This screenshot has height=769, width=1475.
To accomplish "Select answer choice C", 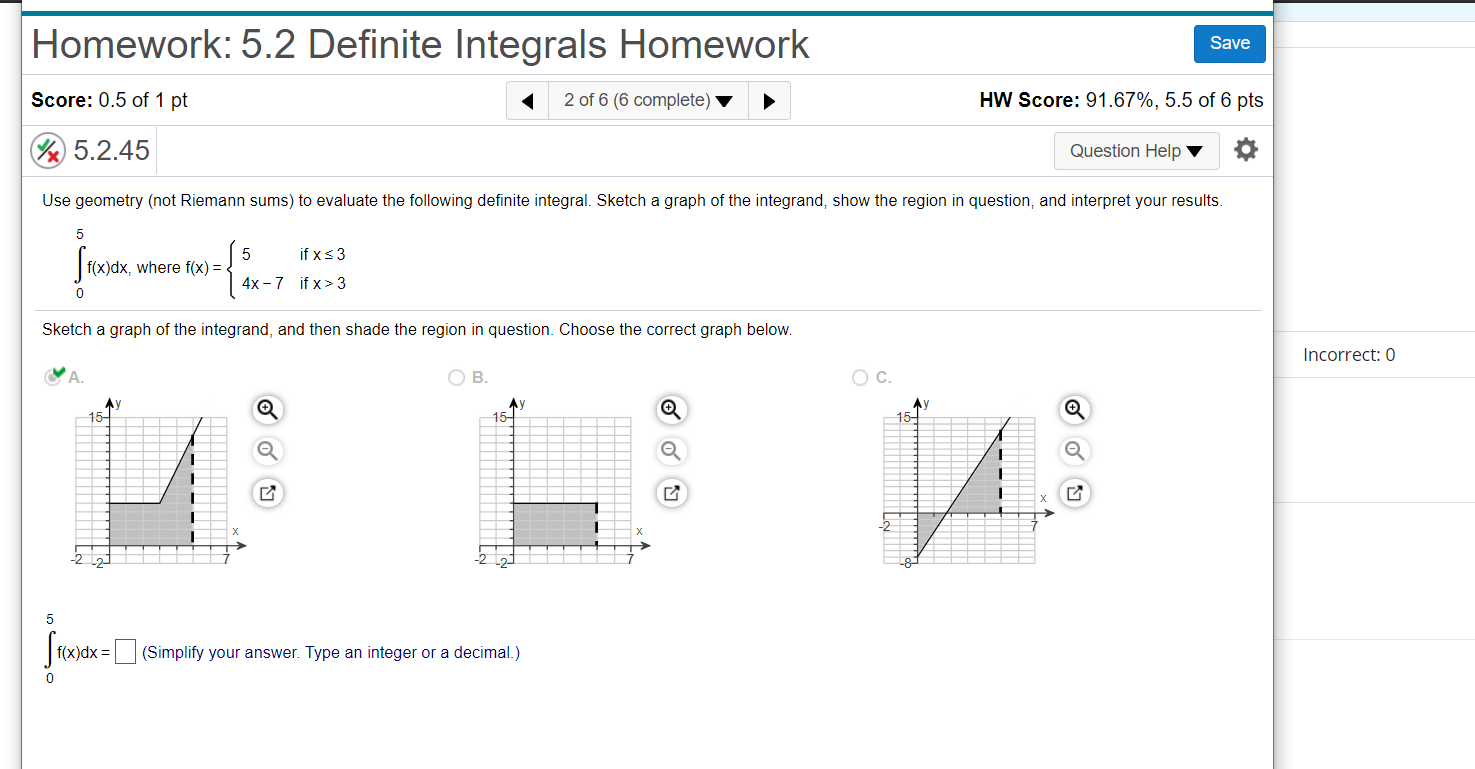I will click(859, 377).
